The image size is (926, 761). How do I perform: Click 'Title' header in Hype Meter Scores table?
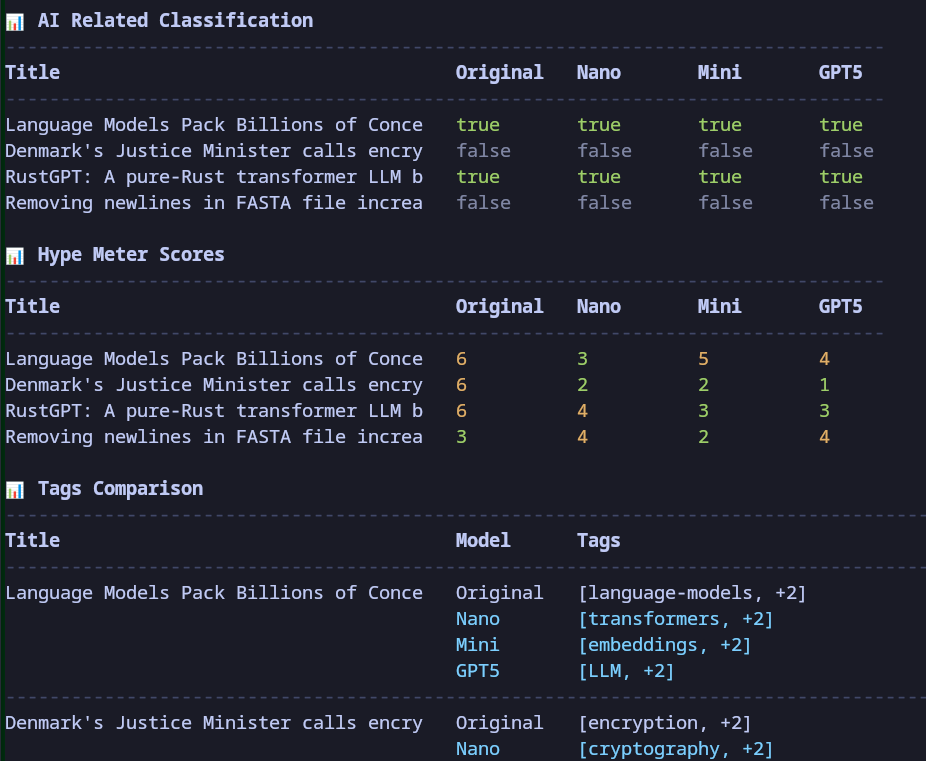(32, 306)
